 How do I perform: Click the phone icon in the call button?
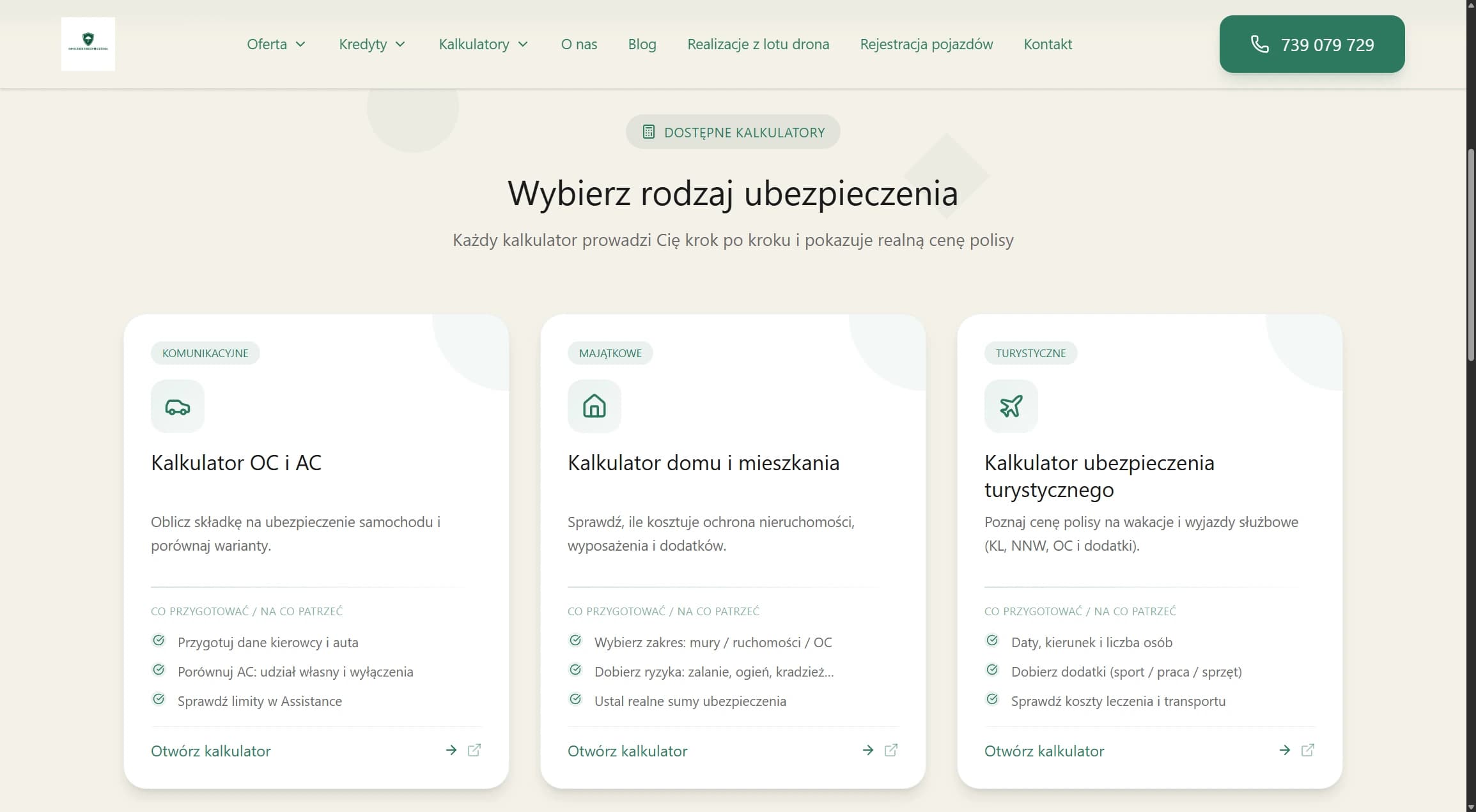(x=1259, y=44)
